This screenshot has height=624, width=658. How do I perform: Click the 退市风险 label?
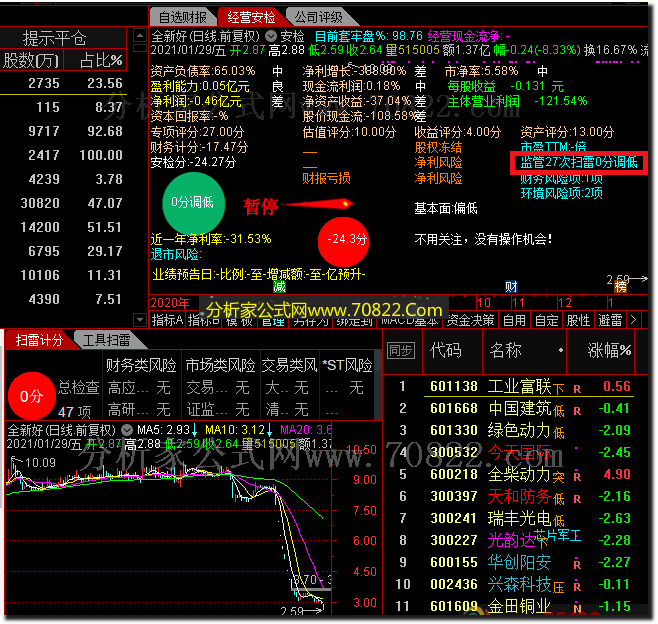(x=176, y=254)
